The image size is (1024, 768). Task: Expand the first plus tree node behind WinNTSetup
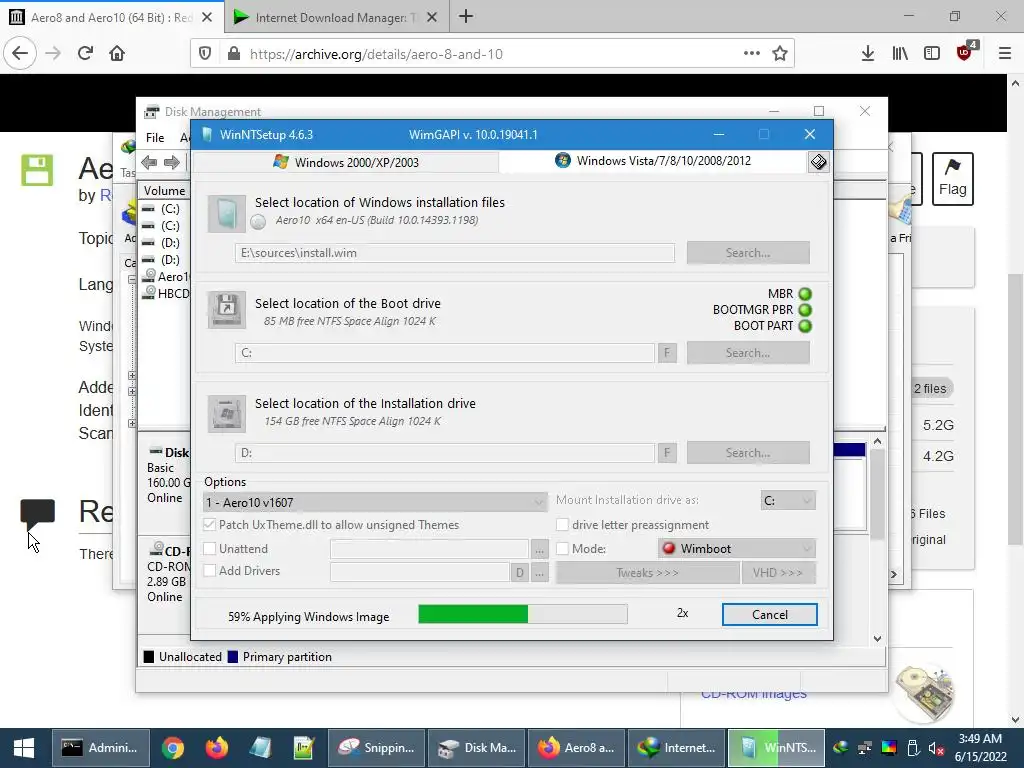(x=132, y=376)
